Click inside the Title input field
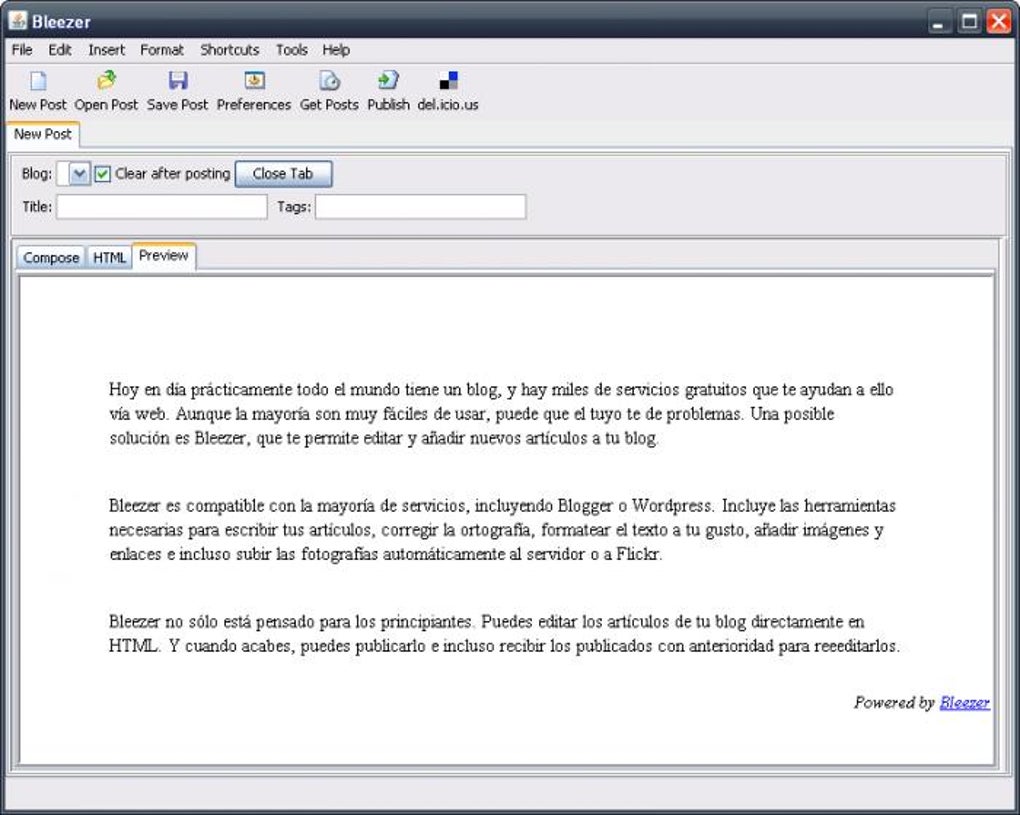This screenshot has height=815, width=1020. [160, 206]
